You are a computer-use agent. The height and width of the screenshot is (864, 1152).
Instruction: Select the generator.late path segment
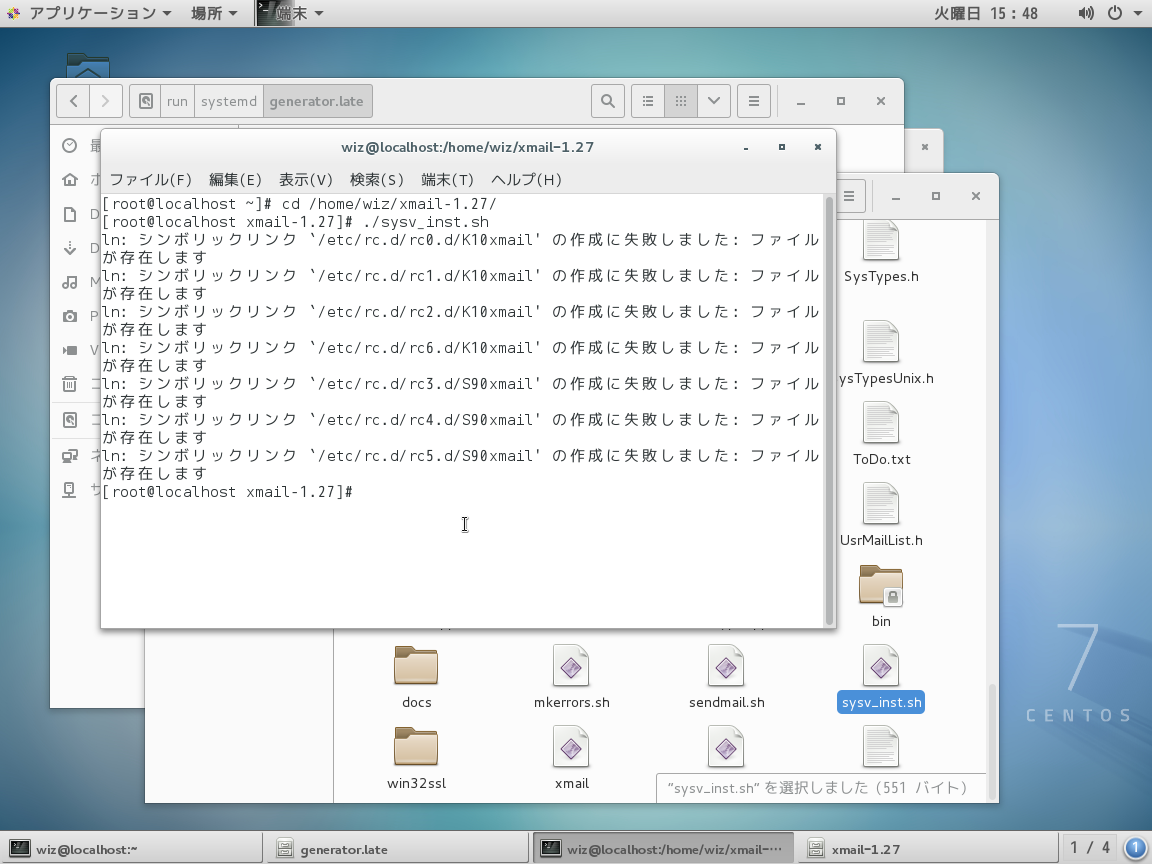tap(317, 101)
